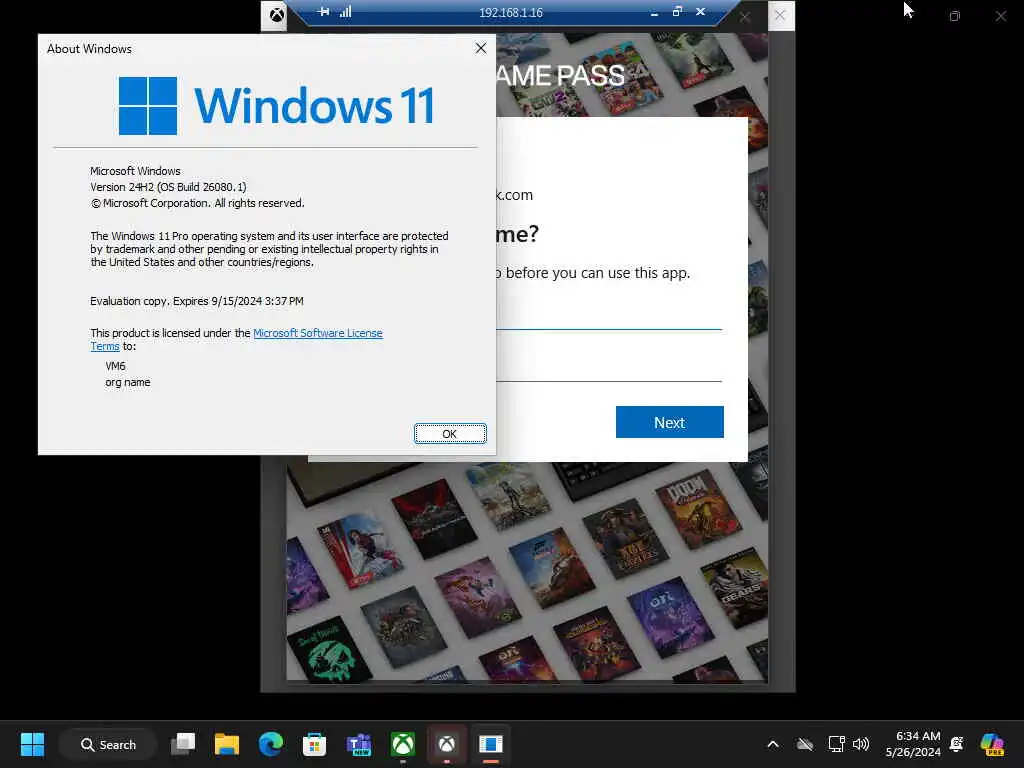Image resolution: width=1024 pixels, height=768 pixels.
Task: Click the Sea of Thieves skull cover
Action: pos(331,650)
